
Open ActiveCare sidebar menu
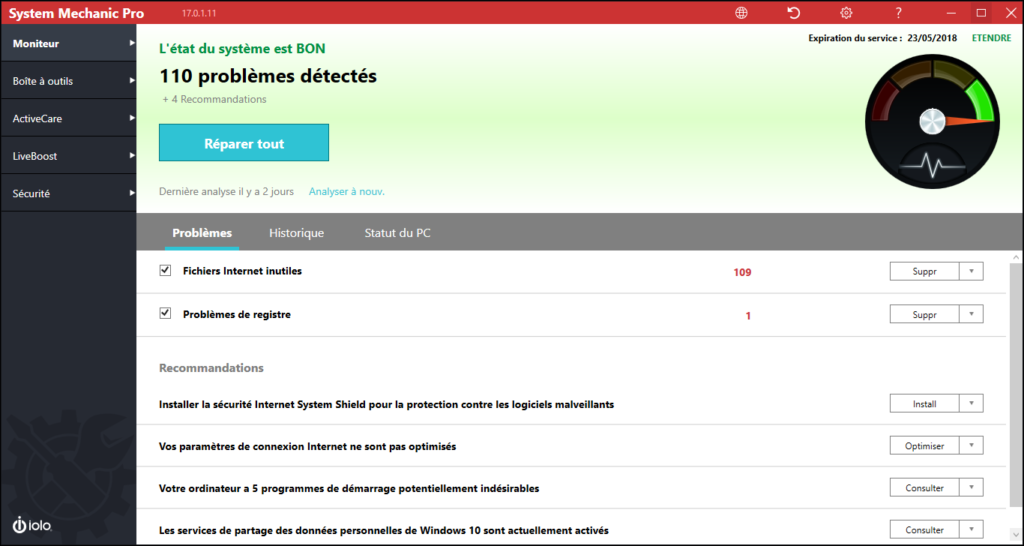[x=68, y=118]
